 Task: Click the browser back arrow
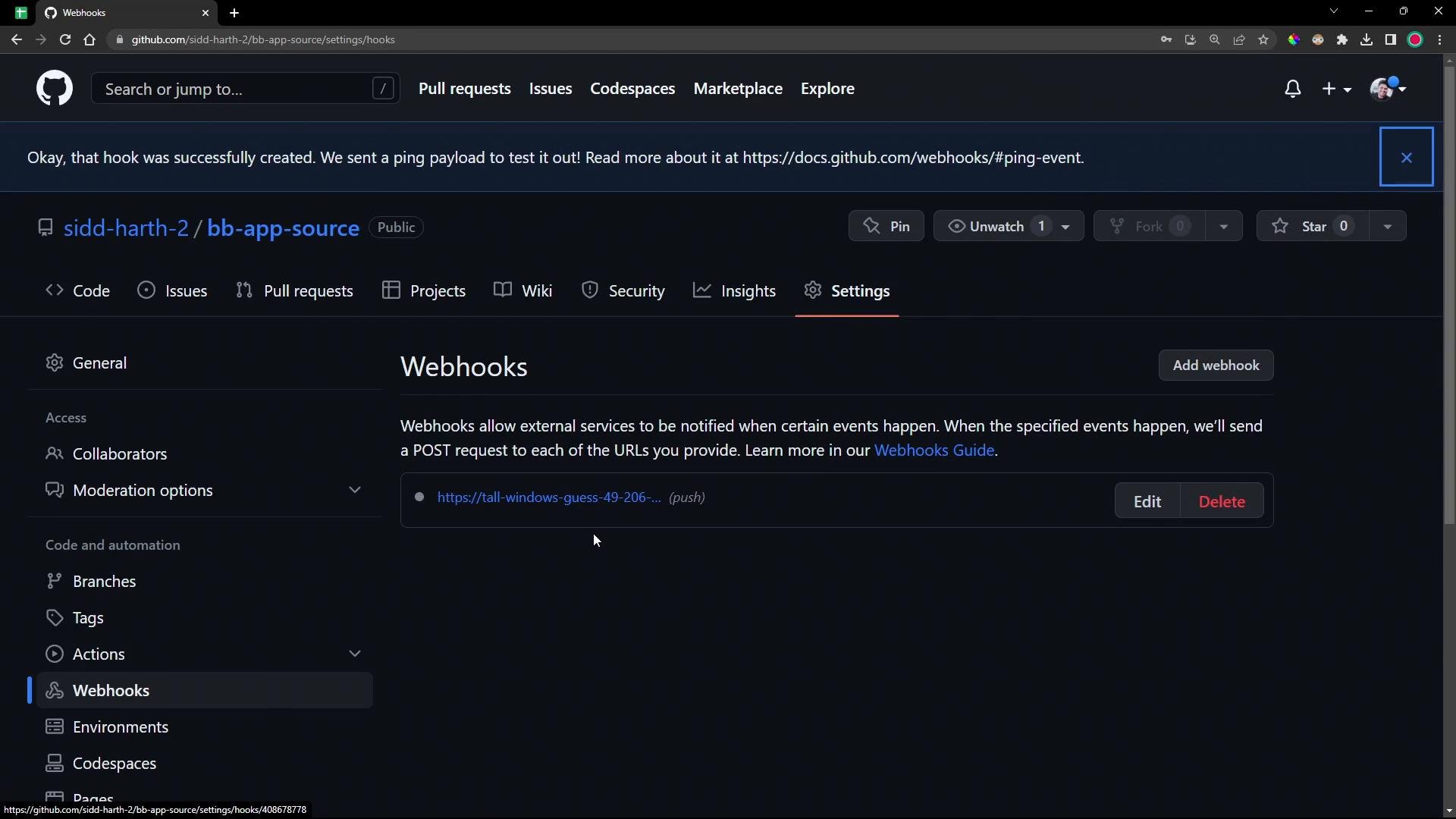[x=17, y=39]
